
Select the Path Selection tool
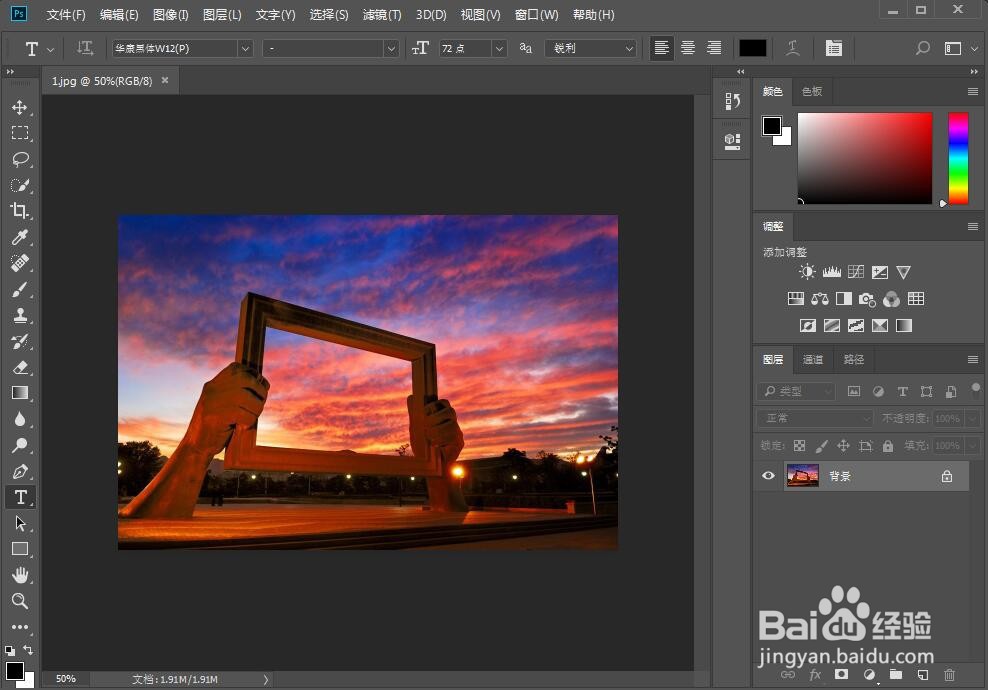pyautogui.click(x=20, y=523)
